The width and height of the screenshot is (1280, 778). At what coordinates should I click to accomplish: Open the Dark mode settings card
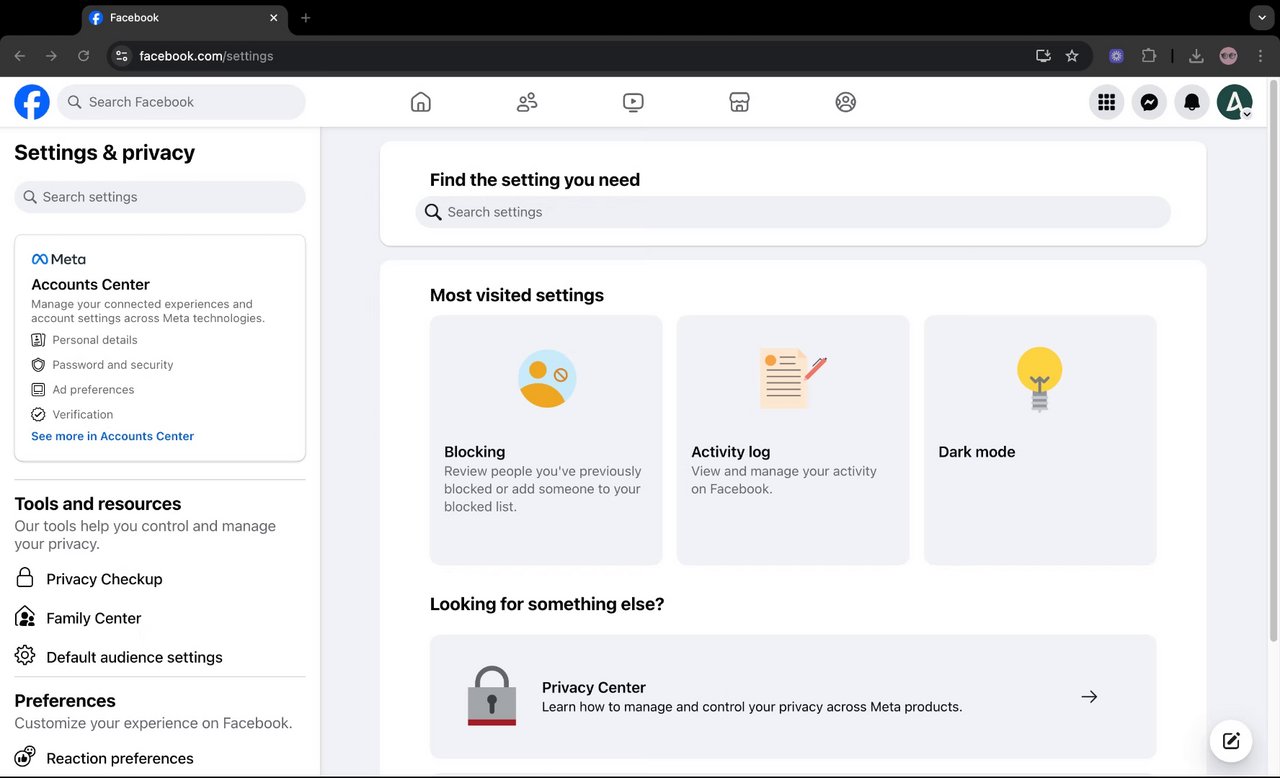click(1040, 440)
